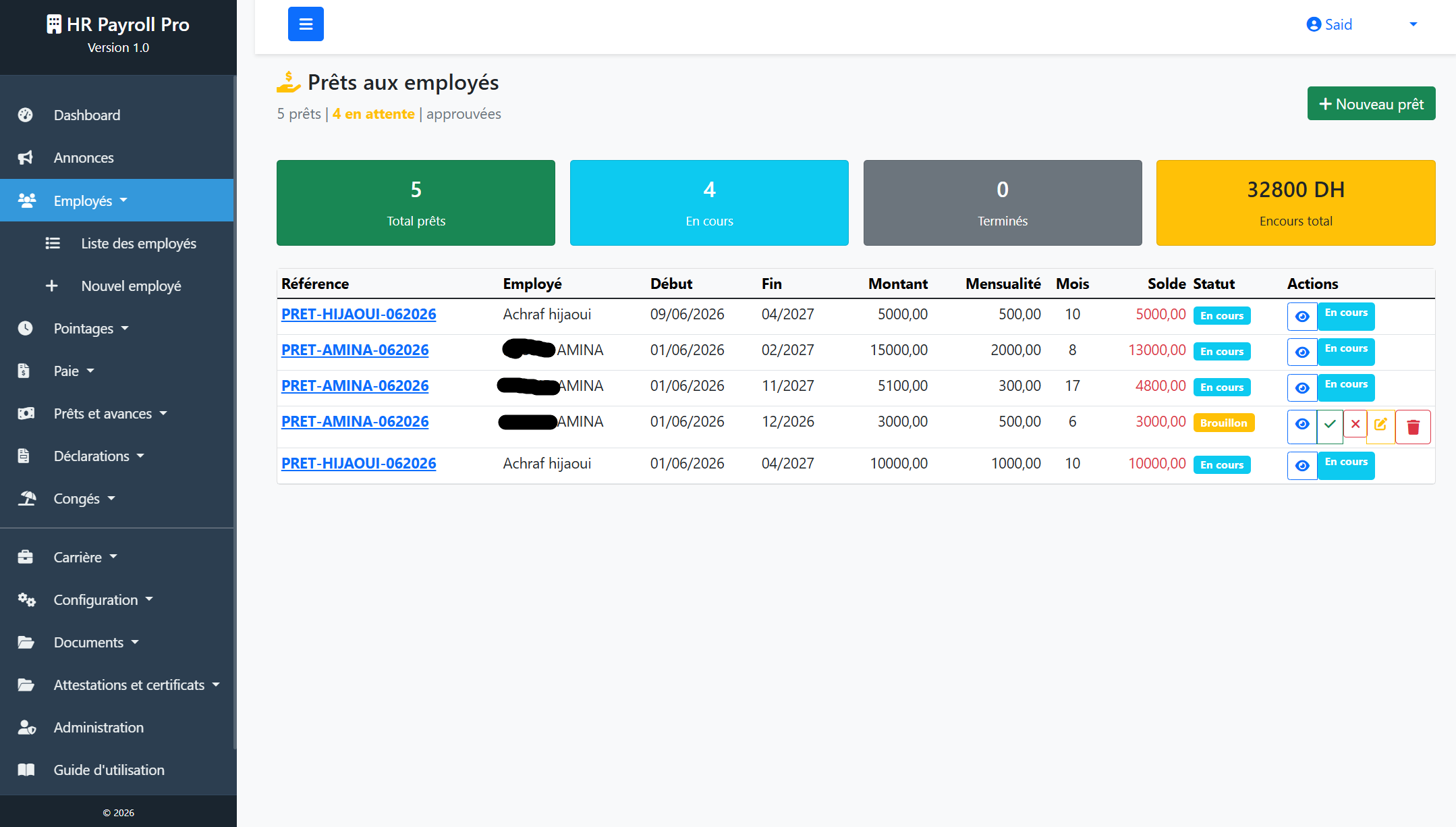The width and height of the screenshot is (1456, 827).
Task: Click the Nouveau prêt button
Action: (x=1371, y=103)
